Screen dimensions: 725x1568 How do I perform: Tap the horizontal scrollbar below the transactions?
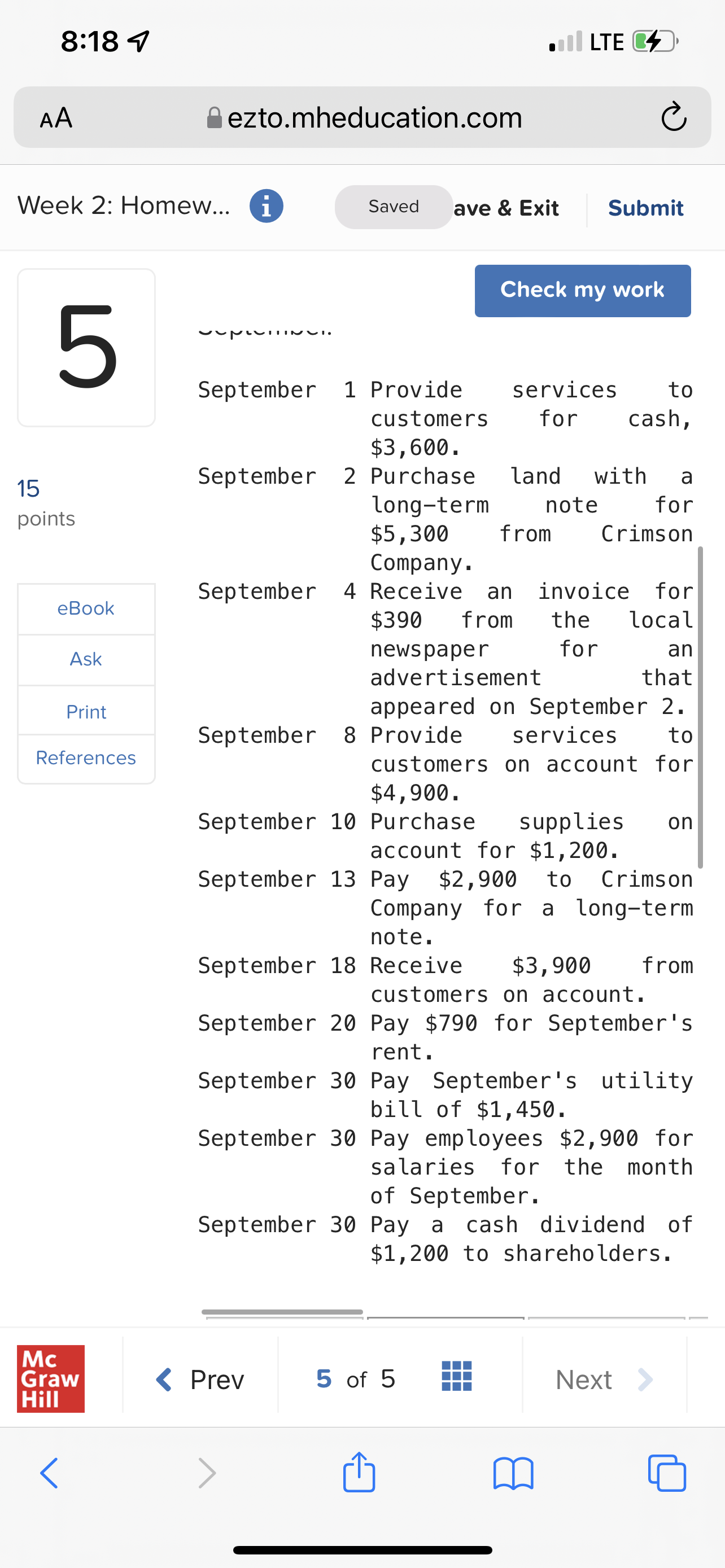point(283,1312)
